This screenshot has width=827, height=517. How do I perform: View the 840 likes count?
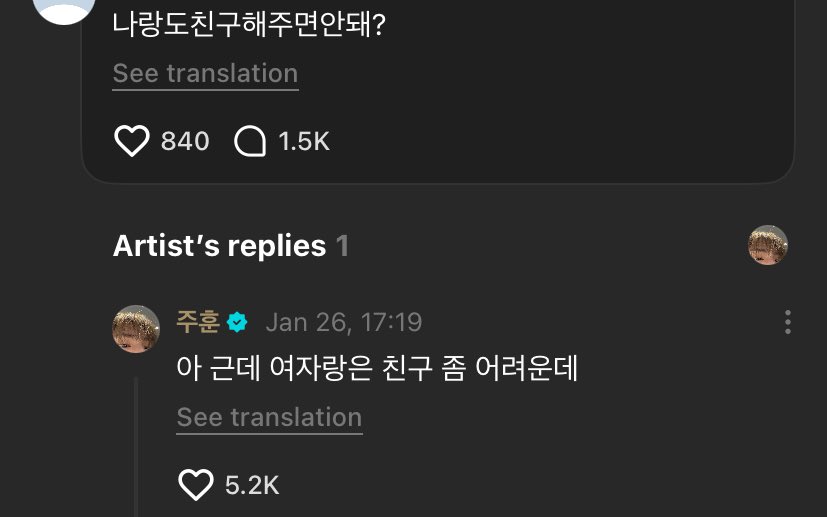[185, 141]
